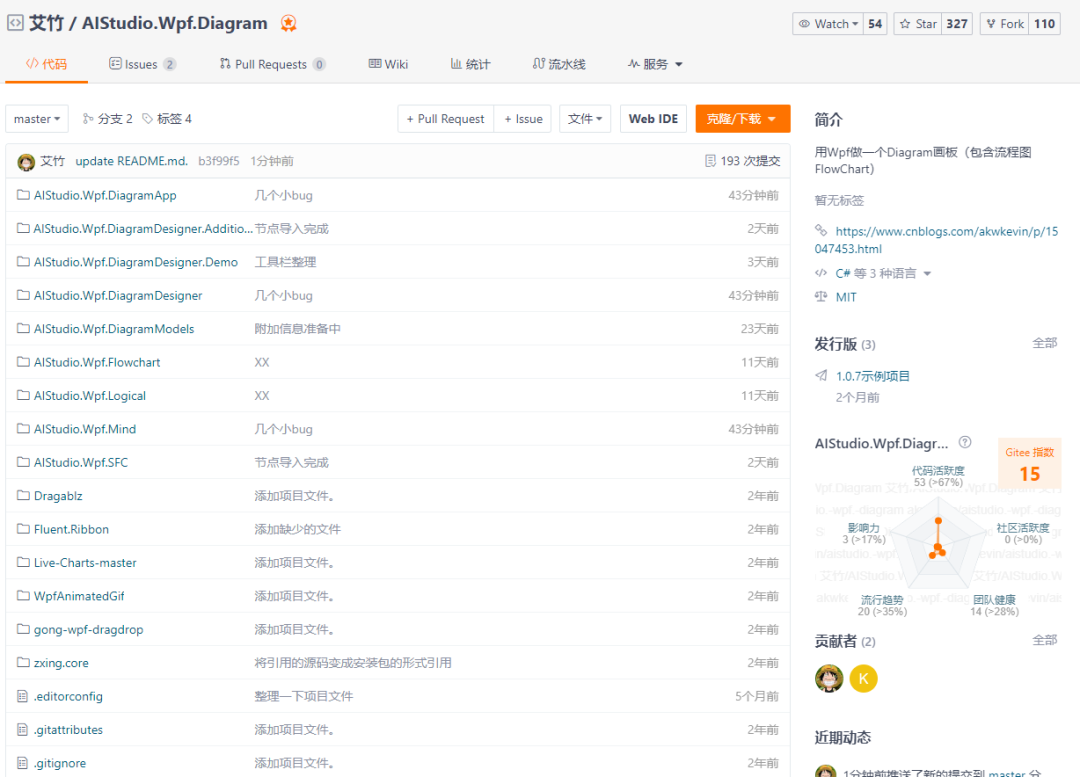The width and height of the screenshot is (1080, 777).
Task: Switch to the 代码 tab
Action: point(46,64)
